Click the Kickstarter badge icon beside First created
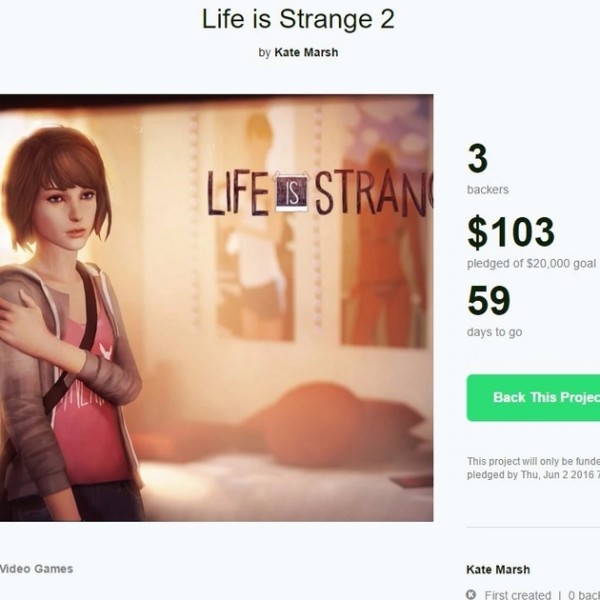The image size is (600, 600). 471,594
